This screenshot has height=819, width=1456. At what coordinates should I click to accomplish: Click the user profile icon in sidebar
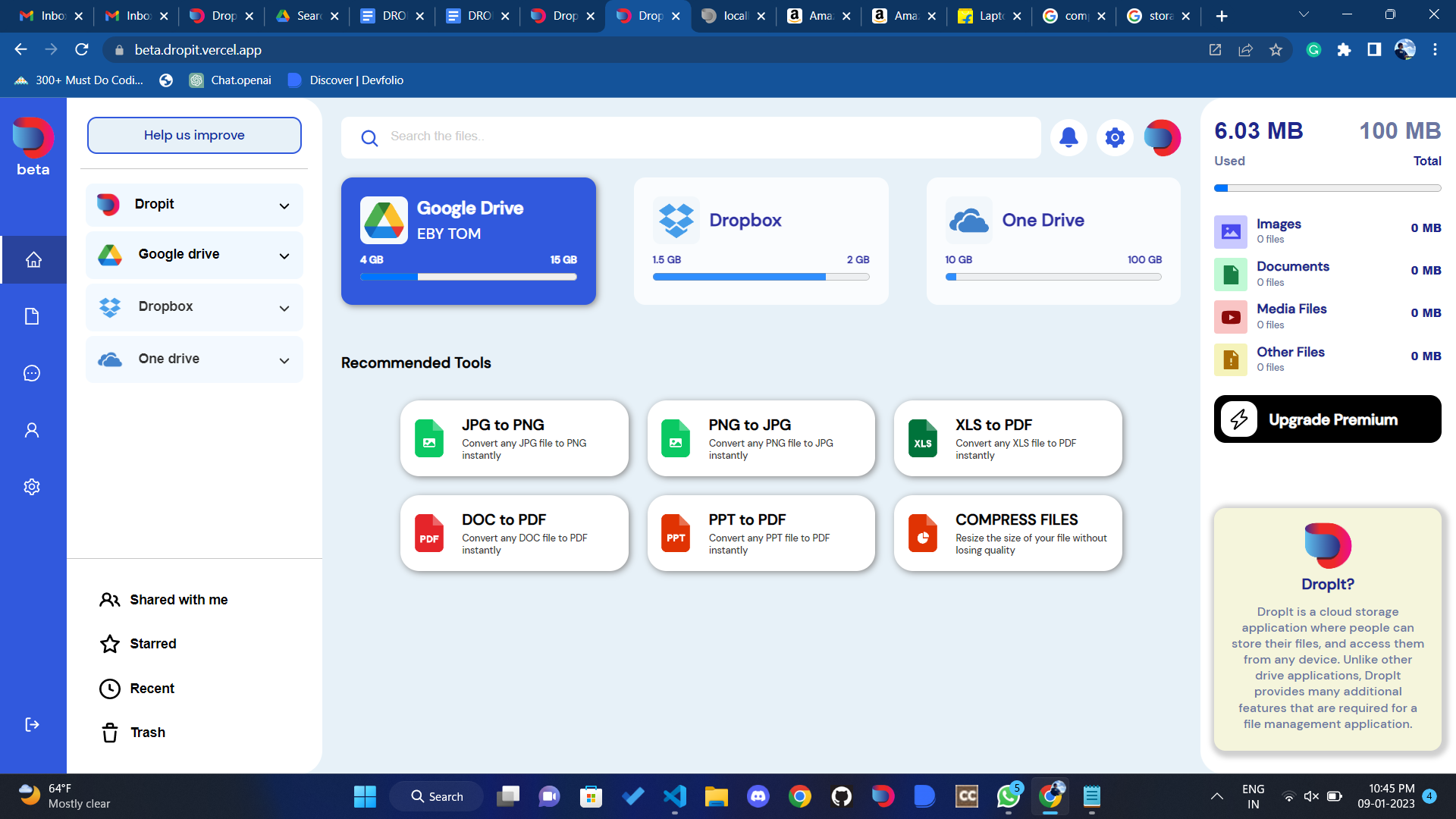coord(32,430)
